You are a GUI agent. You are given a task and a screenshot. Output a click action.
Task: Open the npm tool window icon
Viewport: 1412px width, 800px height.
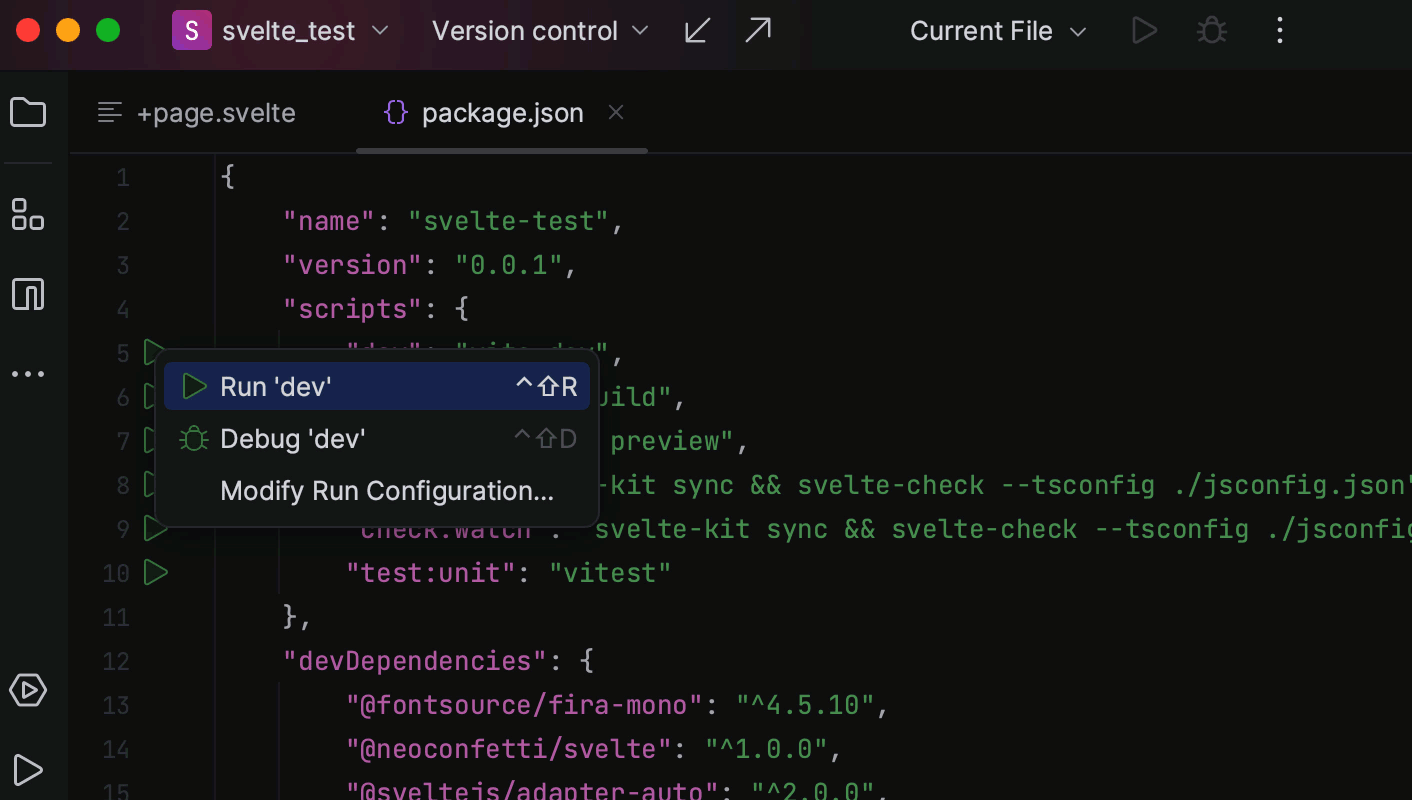28,294
